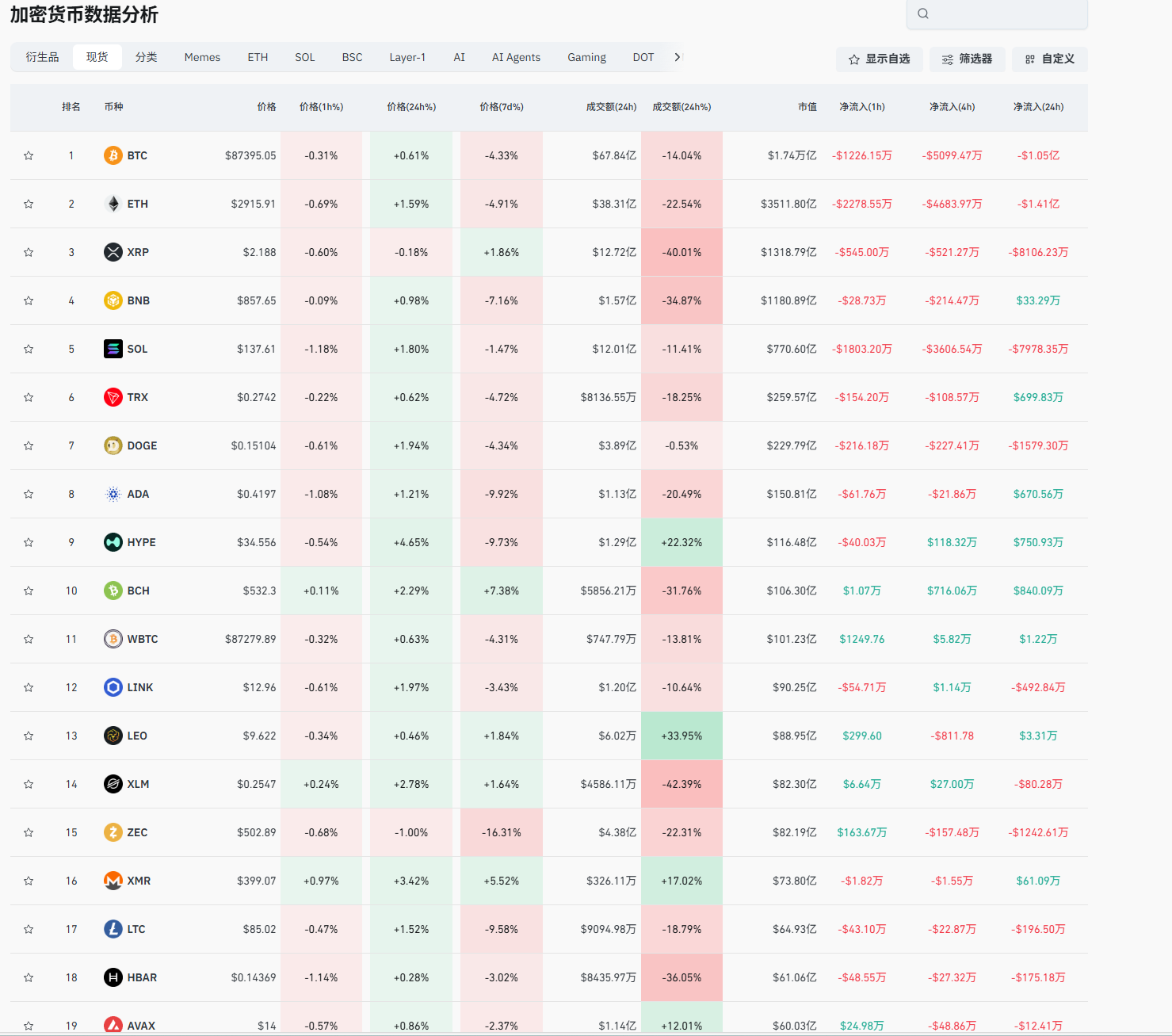Click the 显示自选 button
1172x1036 pixels.
tap(879, 59)
